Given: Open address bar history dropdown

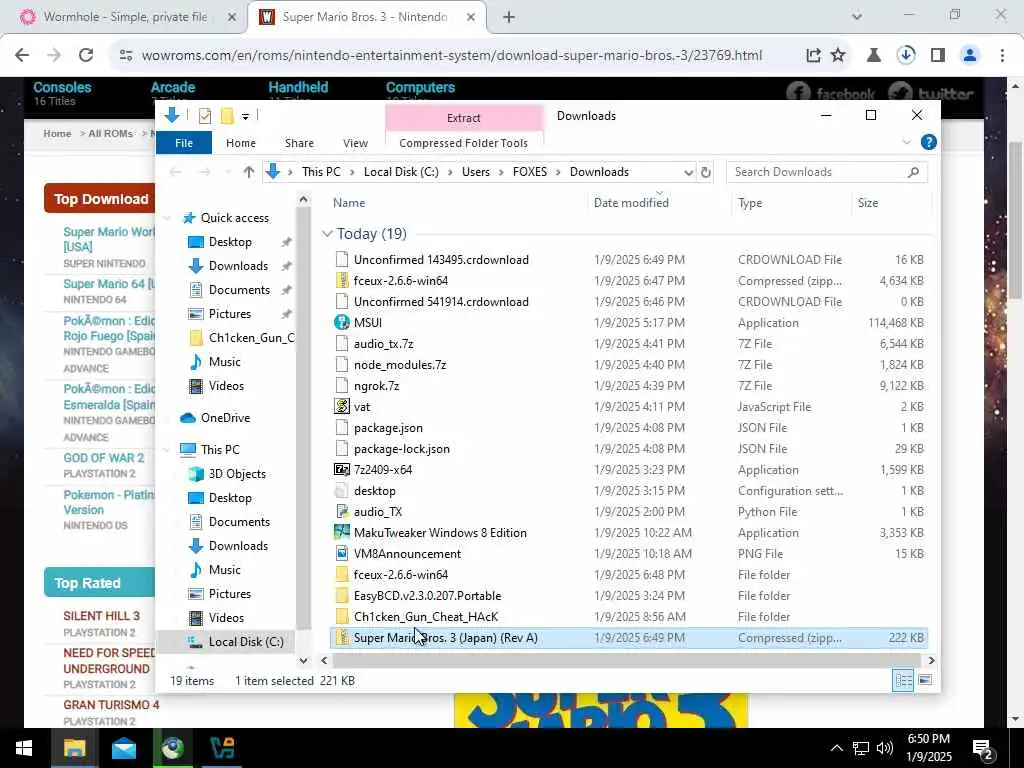Looking at the screenshot, I should tap(688, 172).
